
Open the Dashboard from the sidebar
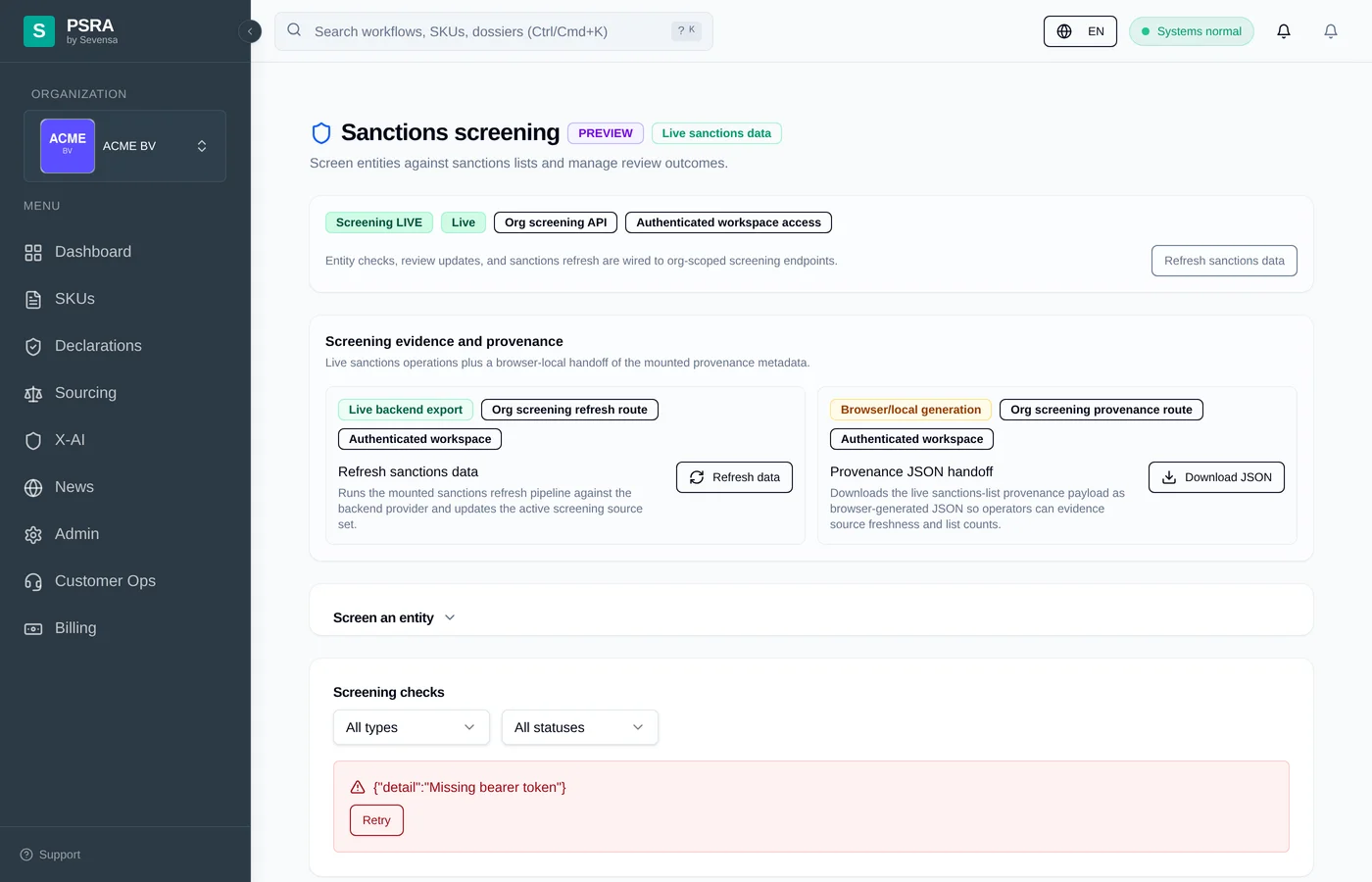coord(93,252)
